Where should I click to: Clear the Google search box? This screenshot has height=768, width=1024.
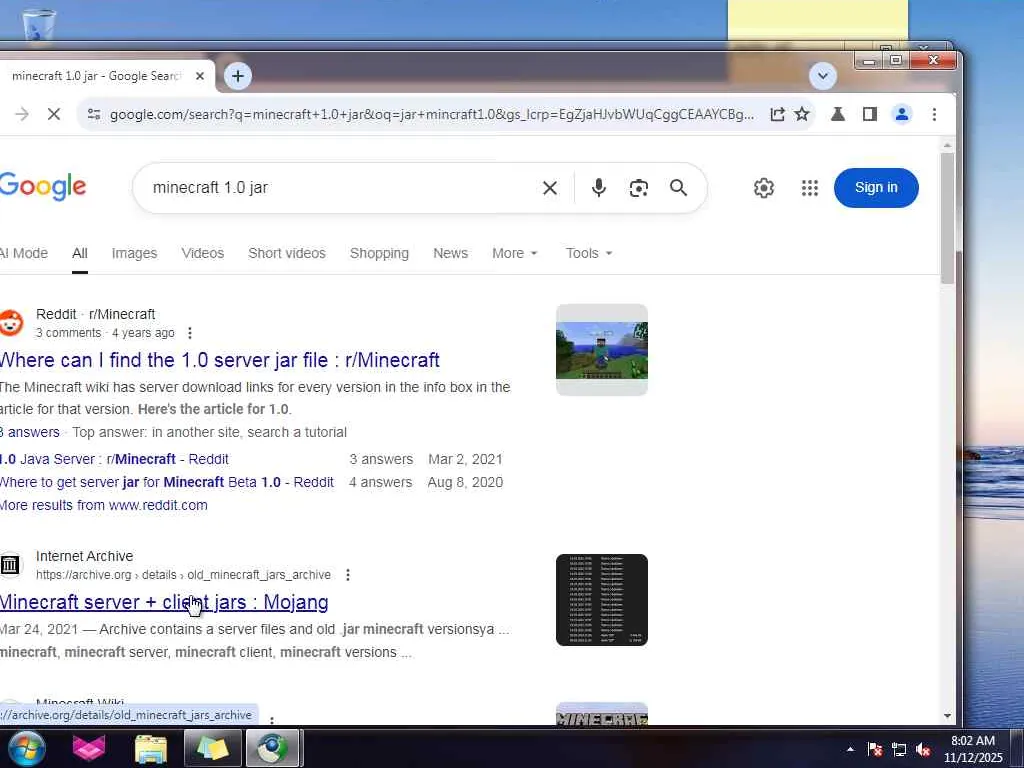tap(550, 188)
